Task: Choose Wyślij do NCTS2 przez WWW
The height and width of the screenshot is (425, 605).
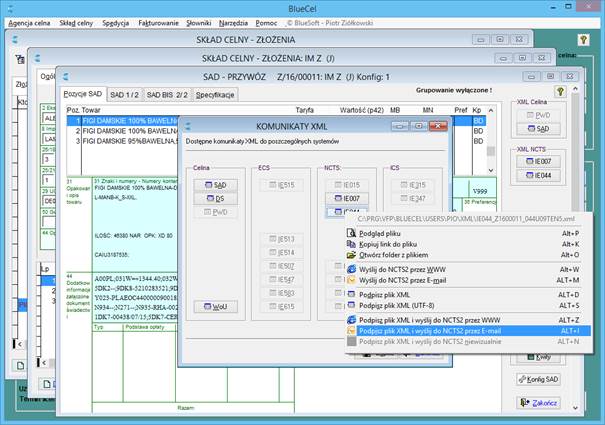Action: tap(468, 269)
